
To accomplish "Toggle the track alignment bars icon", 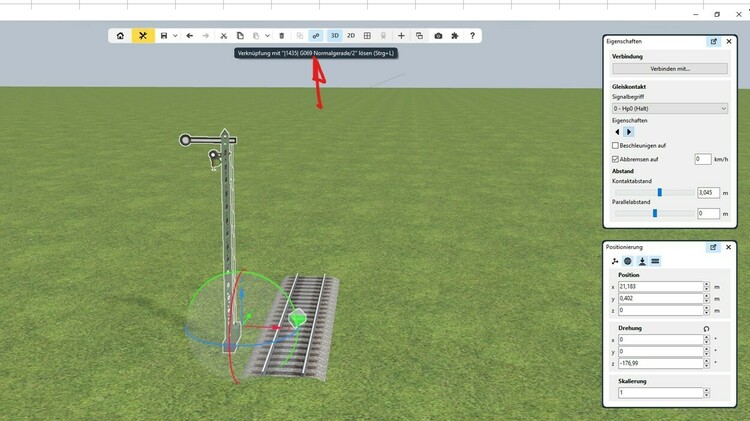I will coord(655,261).
